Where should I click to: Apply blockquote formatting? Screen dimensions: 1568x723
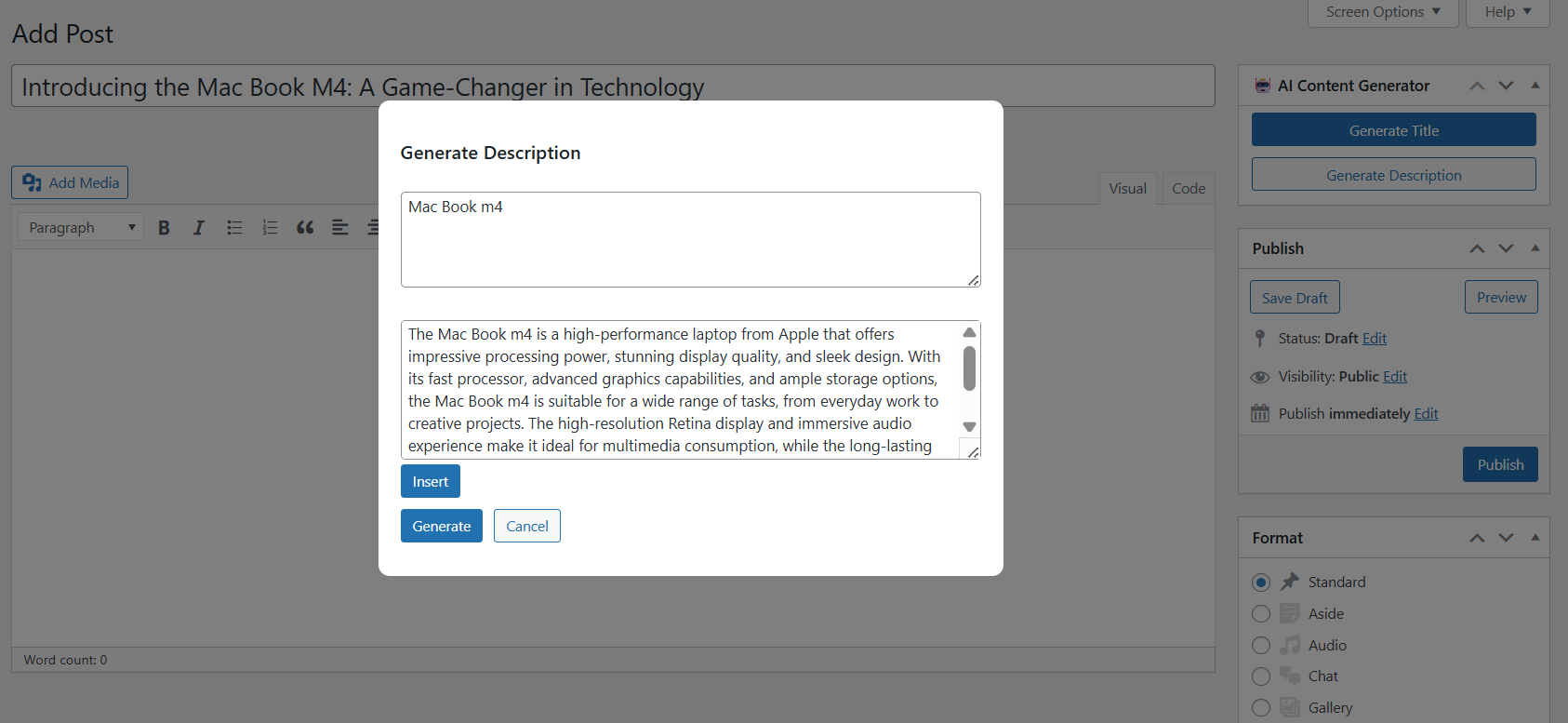(x=305, y=228)
